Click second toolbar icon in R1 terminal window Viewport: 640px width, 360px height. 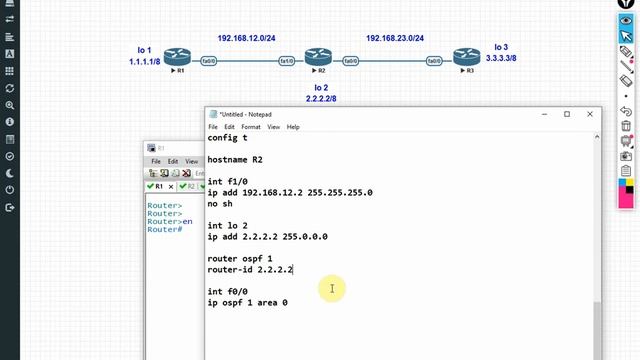pos(164,173)
